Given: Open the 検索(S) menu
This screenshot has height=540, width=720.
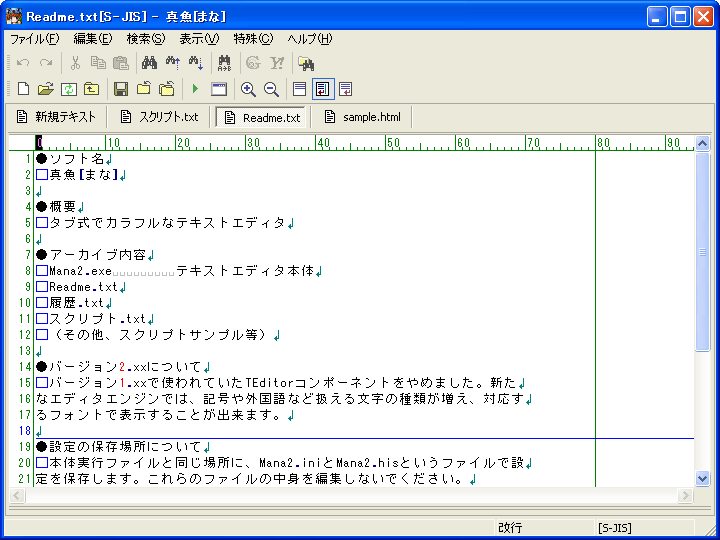Looking at the screenshot, I should coord(146,39).
